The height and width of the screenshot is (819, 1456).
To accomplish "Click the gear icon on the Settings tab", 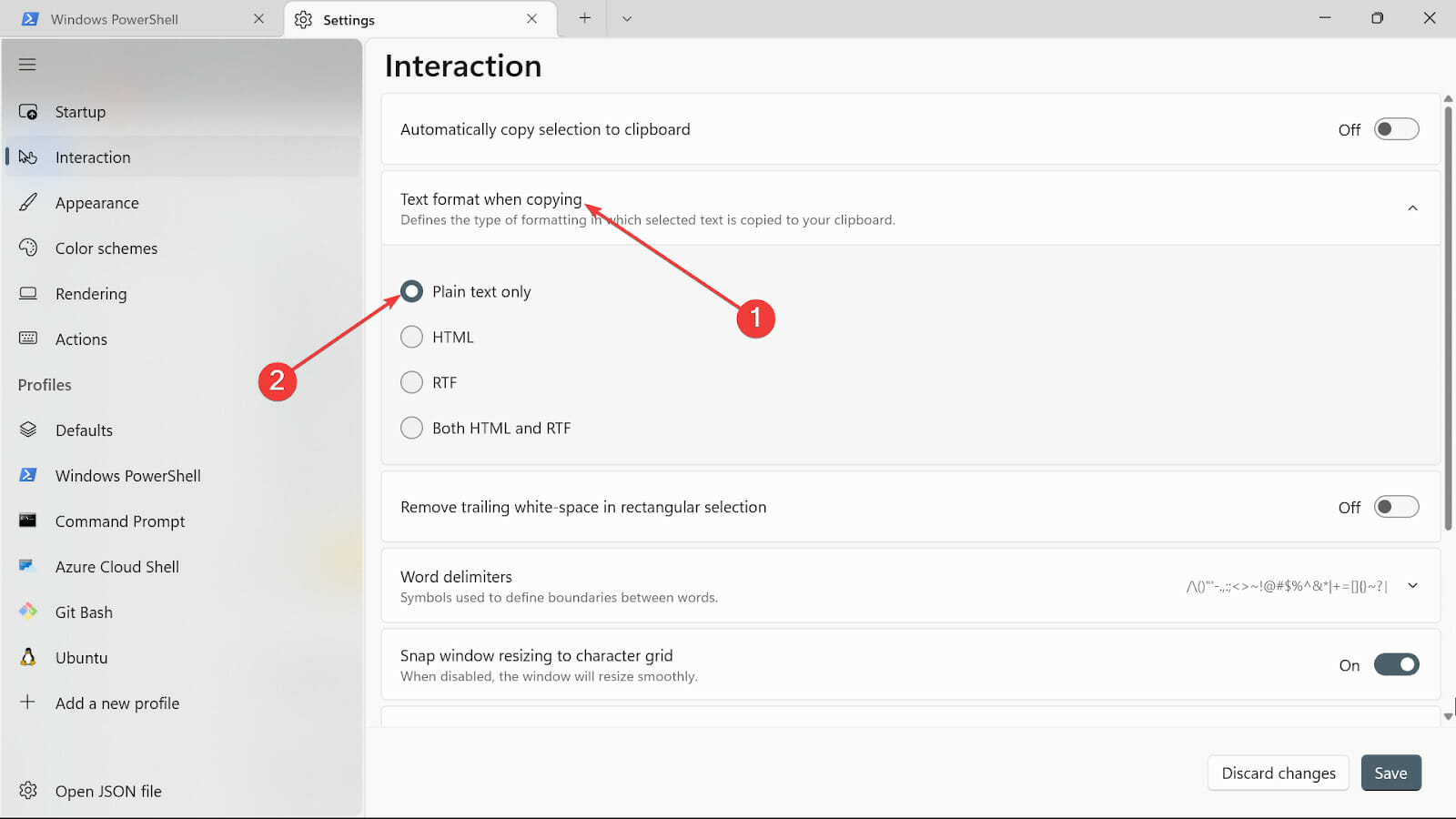I will click(303, 19).
